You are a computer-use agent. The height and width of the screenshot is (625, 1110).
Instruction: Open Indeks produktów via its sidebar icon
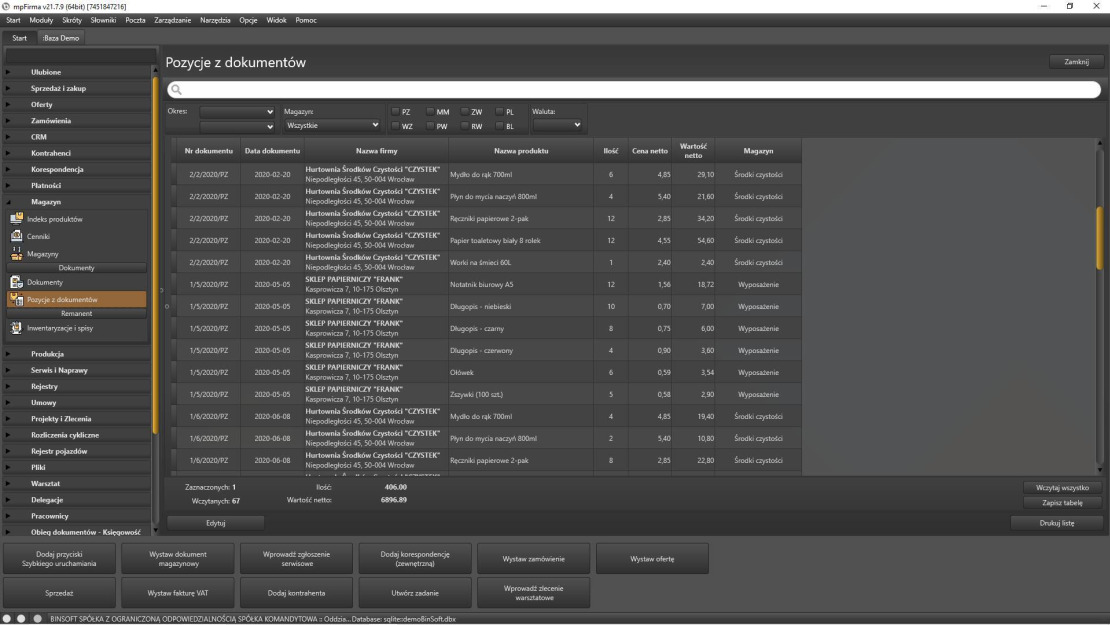16,219
